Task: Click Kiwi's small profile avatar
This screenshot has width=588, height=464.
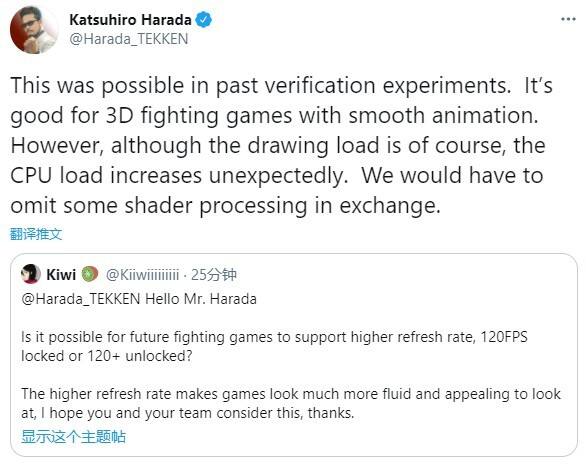Action: pos(31,274)
